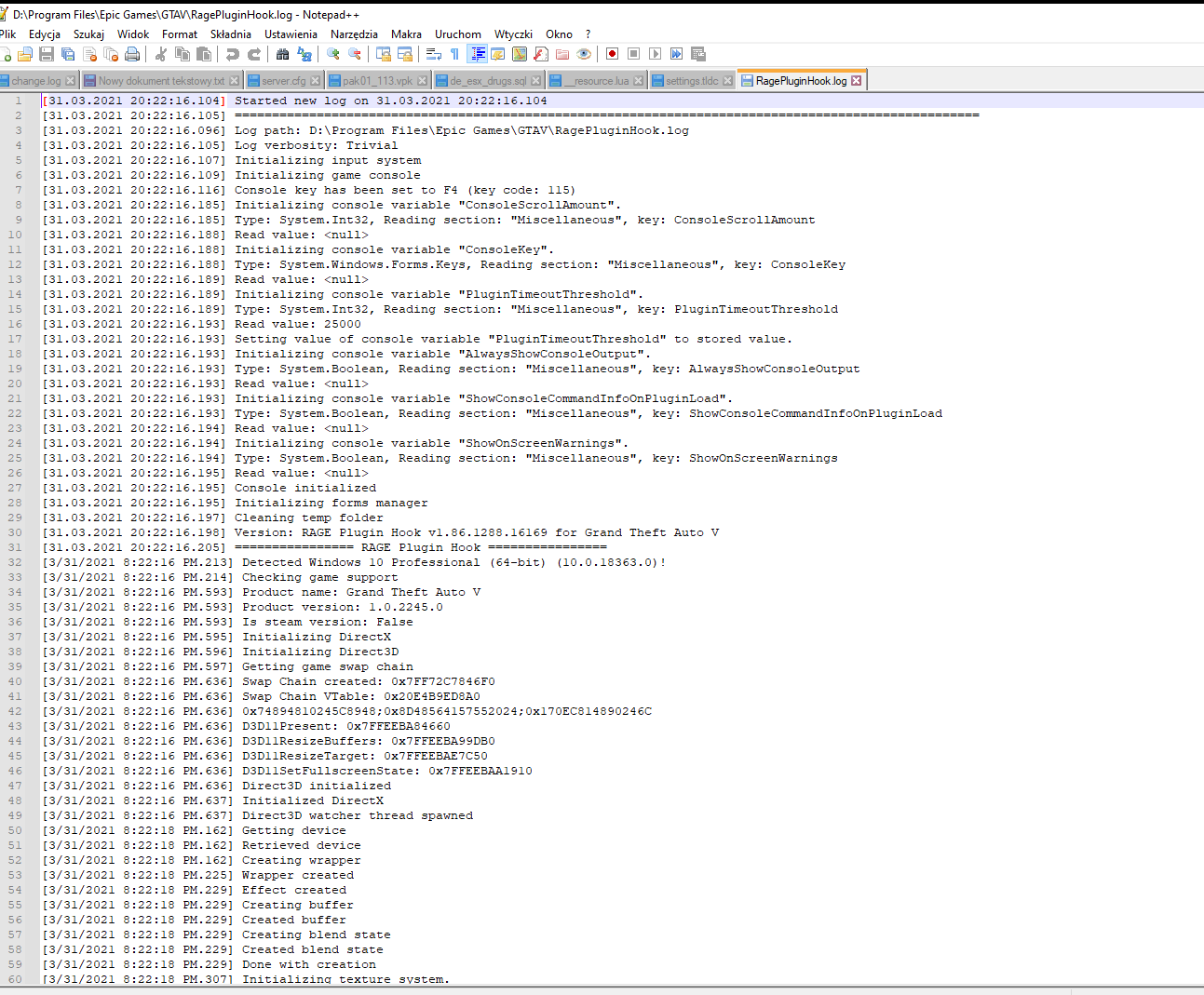Open the Uruchom menu
This screenshot has width=1204, height=995.
[x=458, y=34]
